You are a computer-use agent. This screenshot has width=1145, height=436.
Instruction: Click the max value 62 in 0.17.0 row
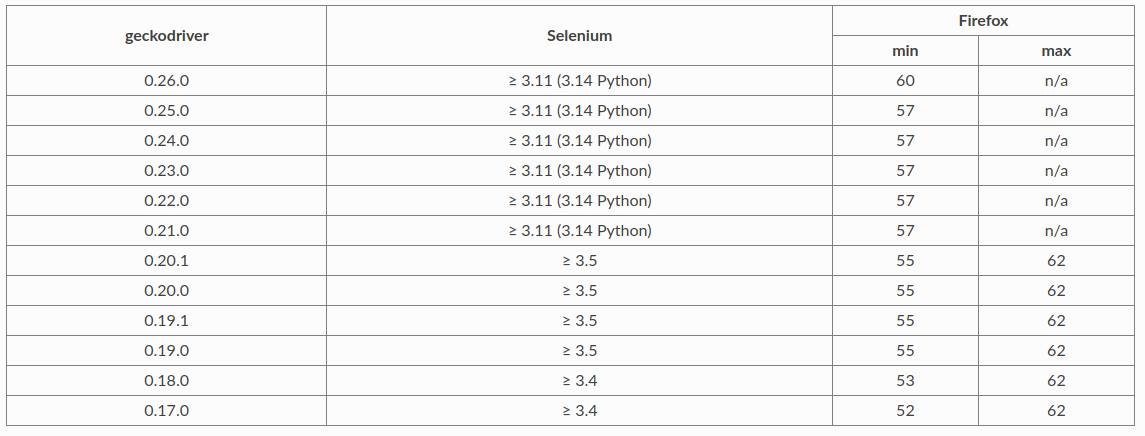click(1056, 411)
